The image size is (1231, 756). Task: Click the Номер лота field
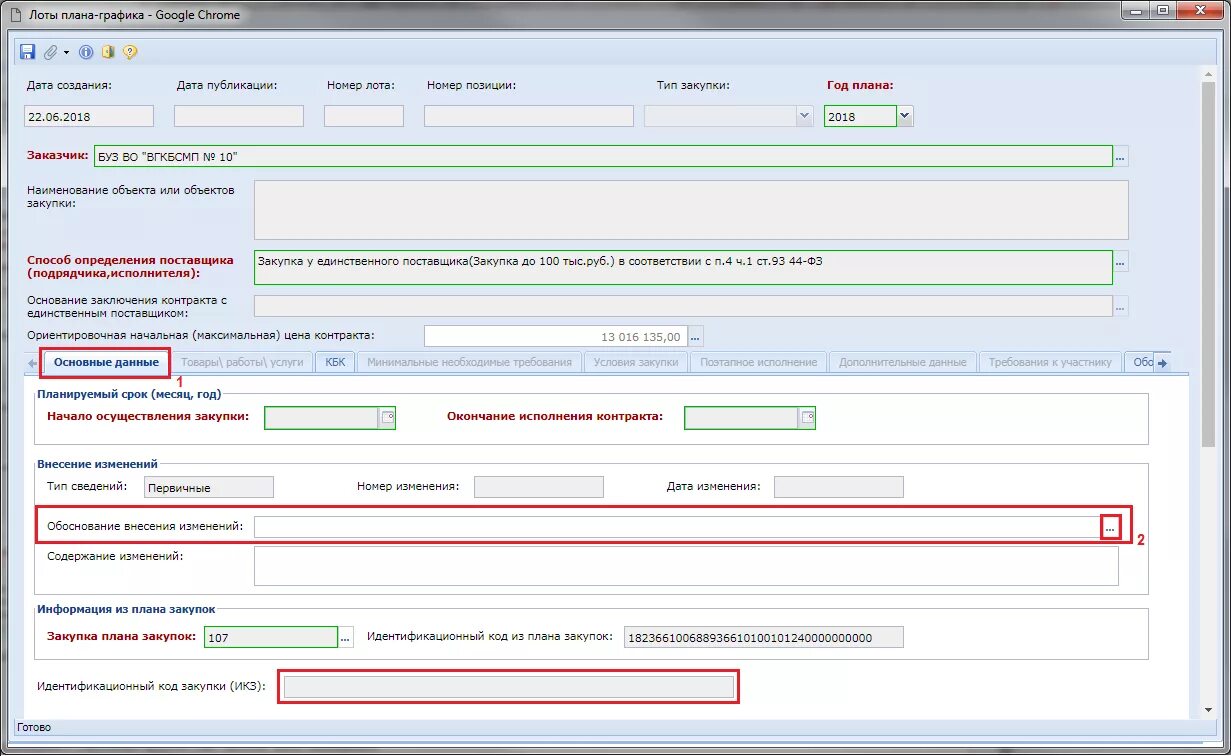[364, 116]
